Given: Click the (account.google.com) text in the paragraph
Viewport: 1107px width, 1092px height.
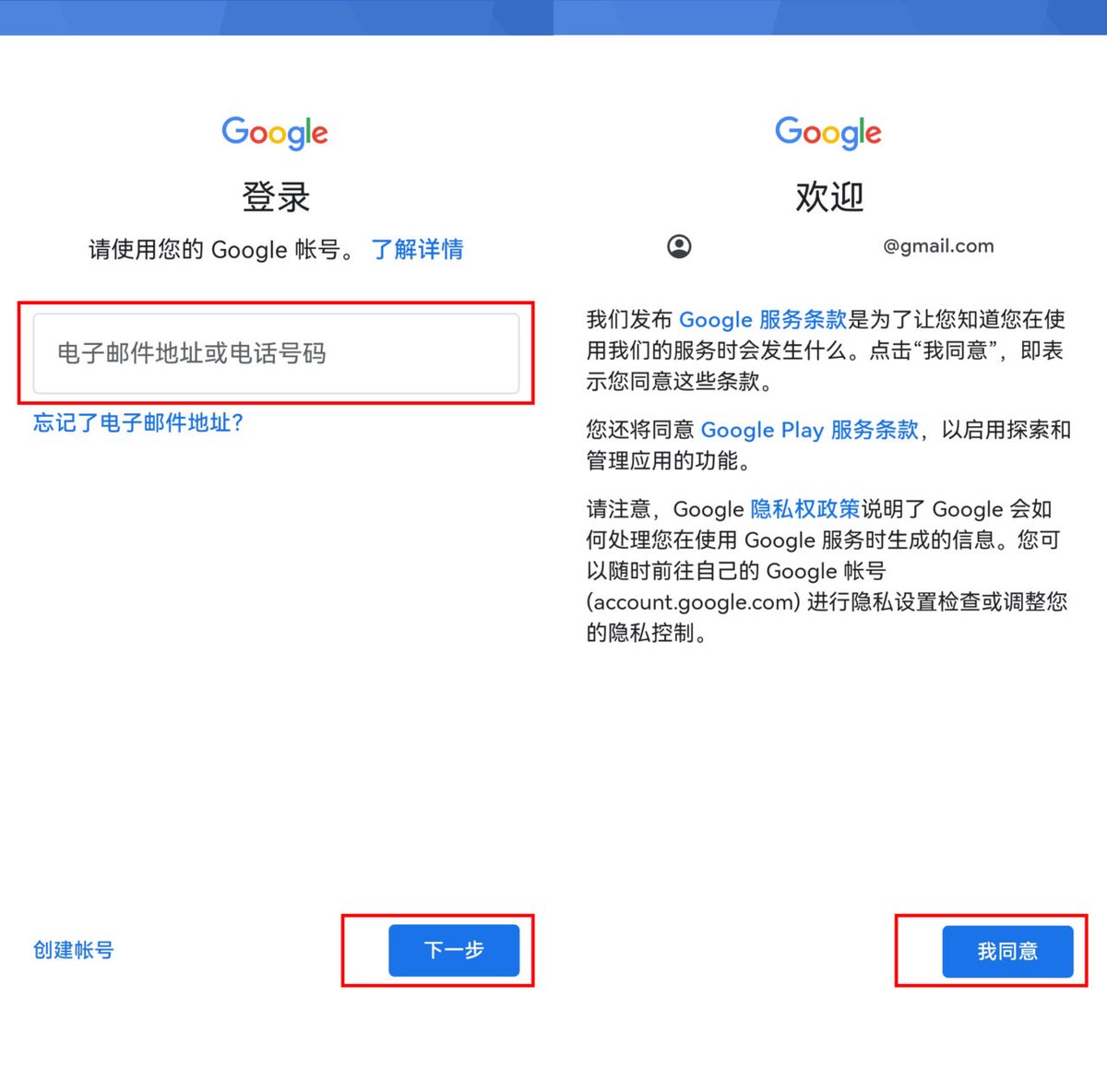Looking at the screenshot, I should click(x=694, y=602).
